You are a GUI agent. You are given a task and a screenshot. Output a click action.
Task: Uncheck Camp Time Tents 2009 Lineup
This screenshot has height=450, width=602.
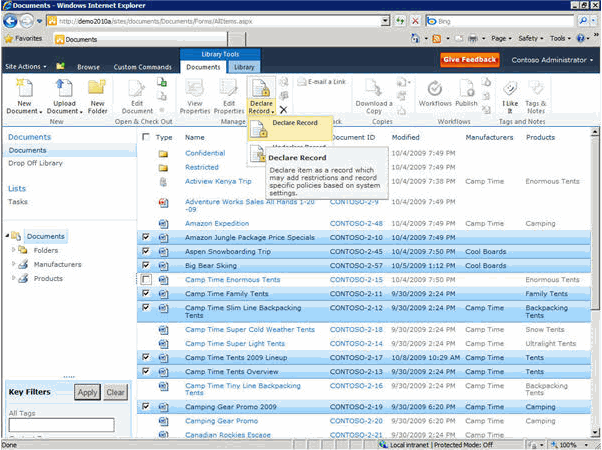click(146, 357)
